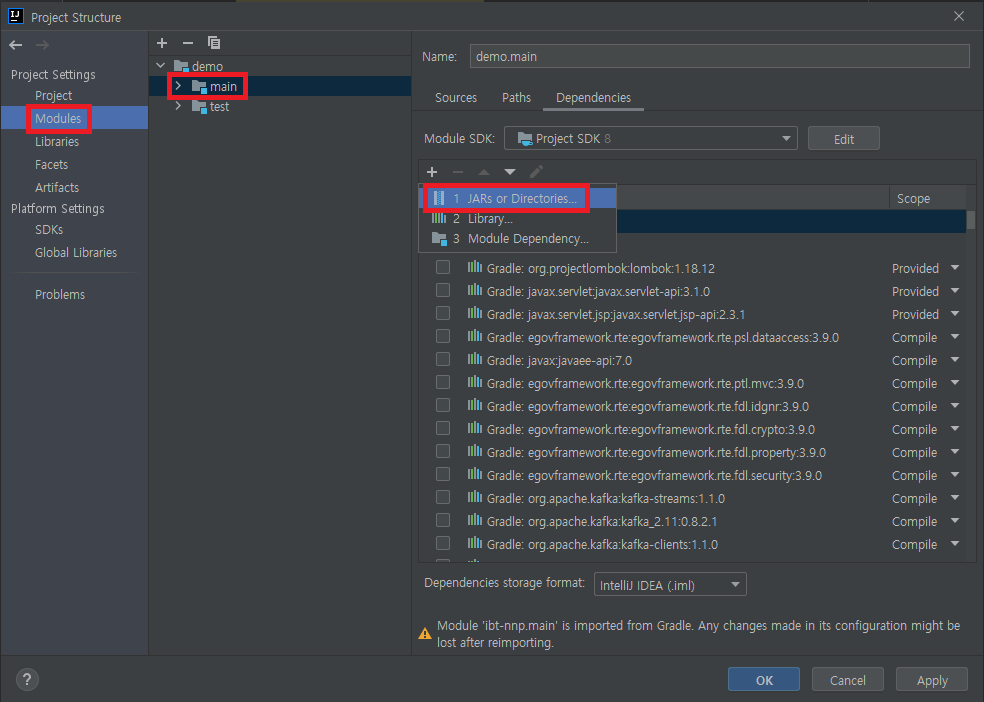Toggle export checkbox for fdl.idgnr:3.9.0

[x=443, y=405]
